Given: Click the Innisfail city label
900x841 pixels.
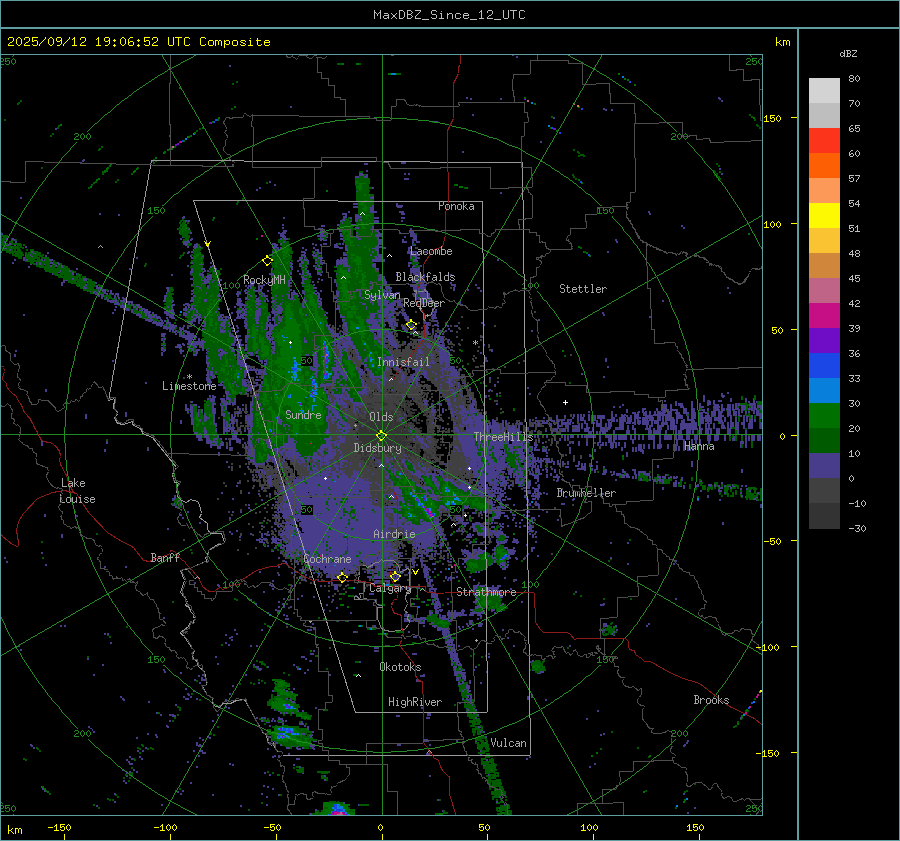Looking at the screenshot, I should point(403,362).
